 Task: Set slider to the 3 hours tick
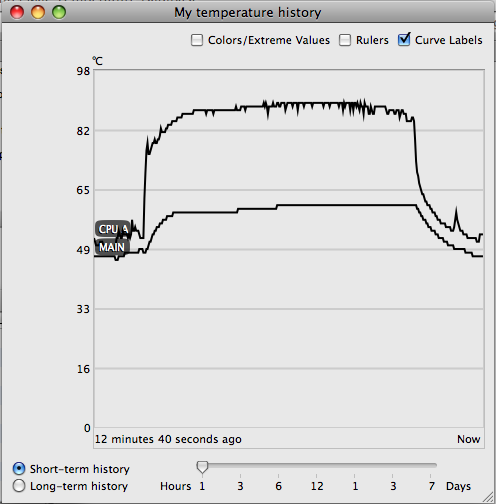240,476
